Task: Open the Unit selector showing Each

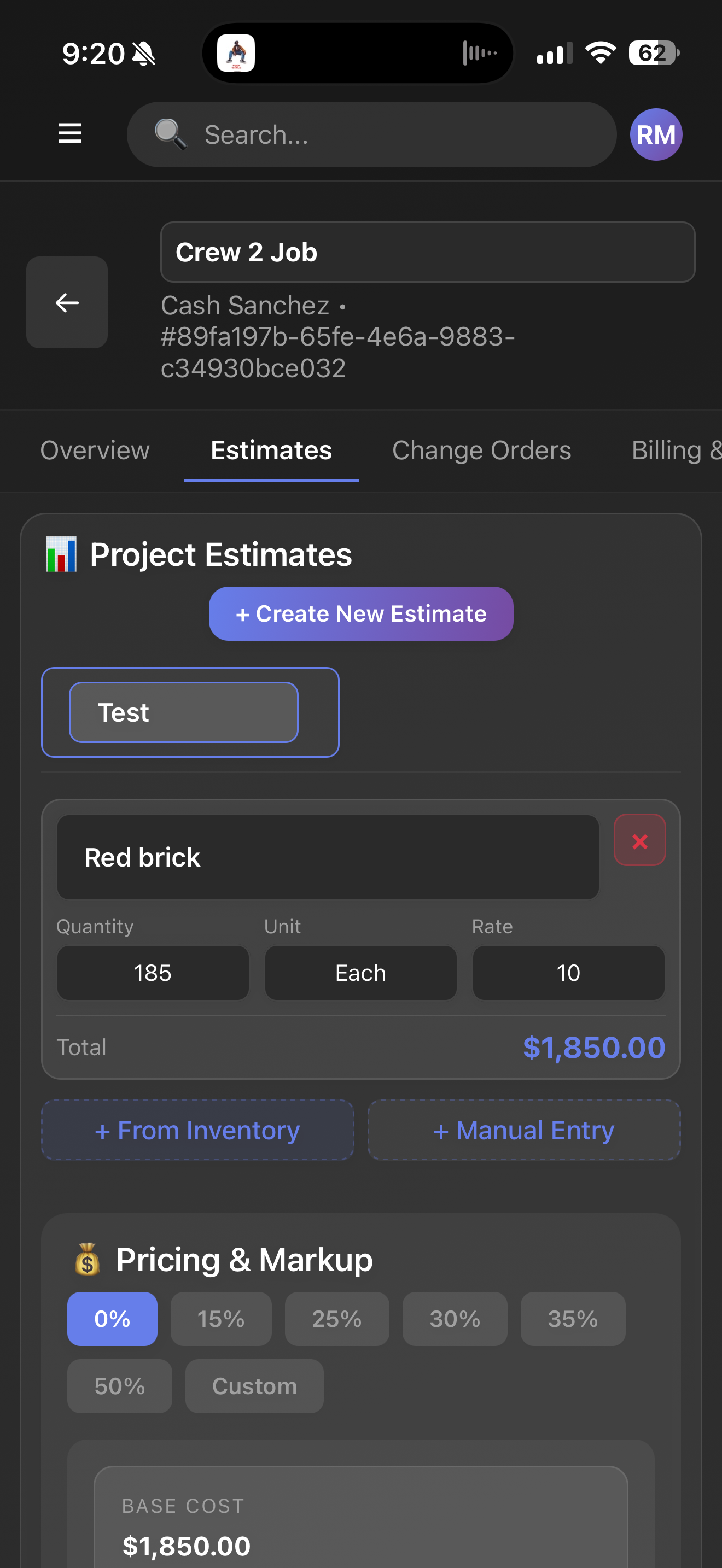Action: tap(360, 973)
